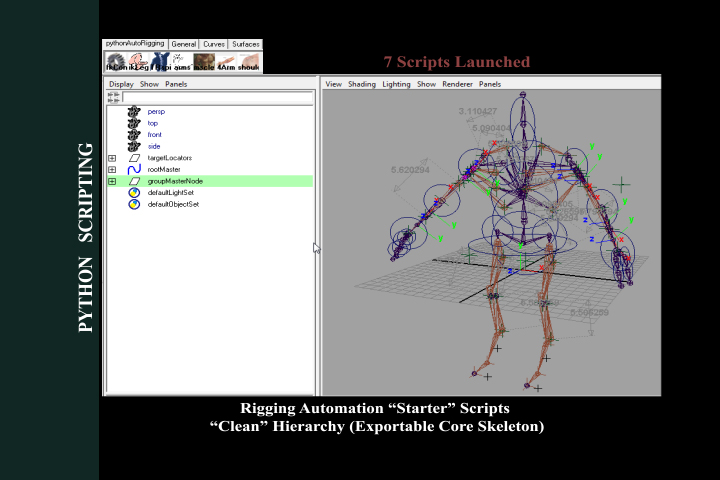This screenshot has height=480, width=720.
Task: Expand the targetLocators node
Action: [112, 158]
